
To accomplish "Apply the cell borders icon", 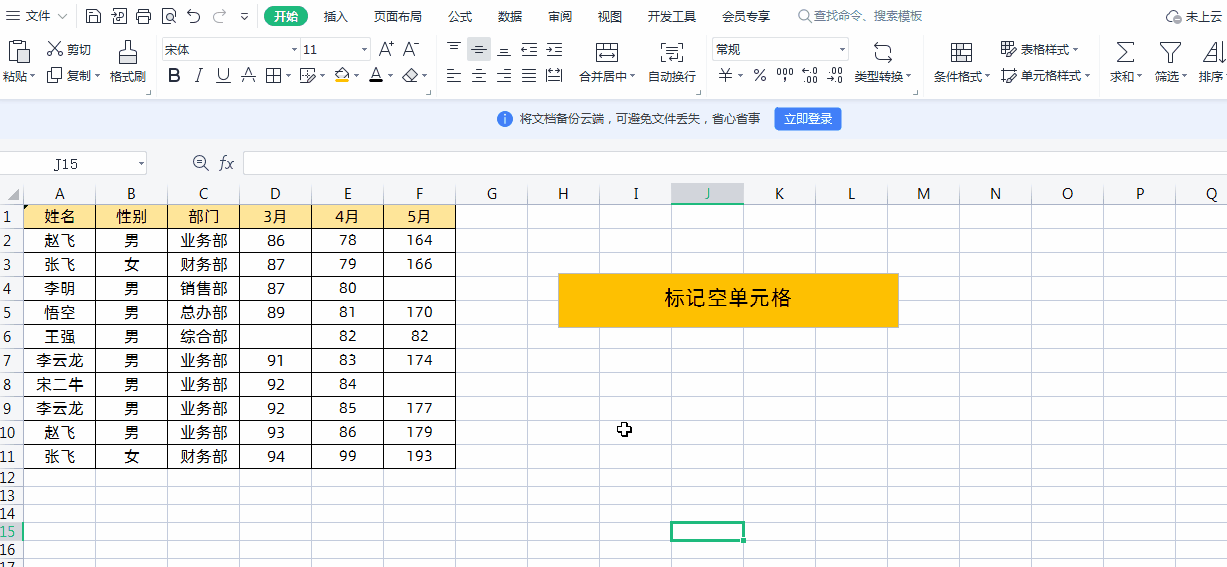I will pyautogui.click(x=273, y=75).
